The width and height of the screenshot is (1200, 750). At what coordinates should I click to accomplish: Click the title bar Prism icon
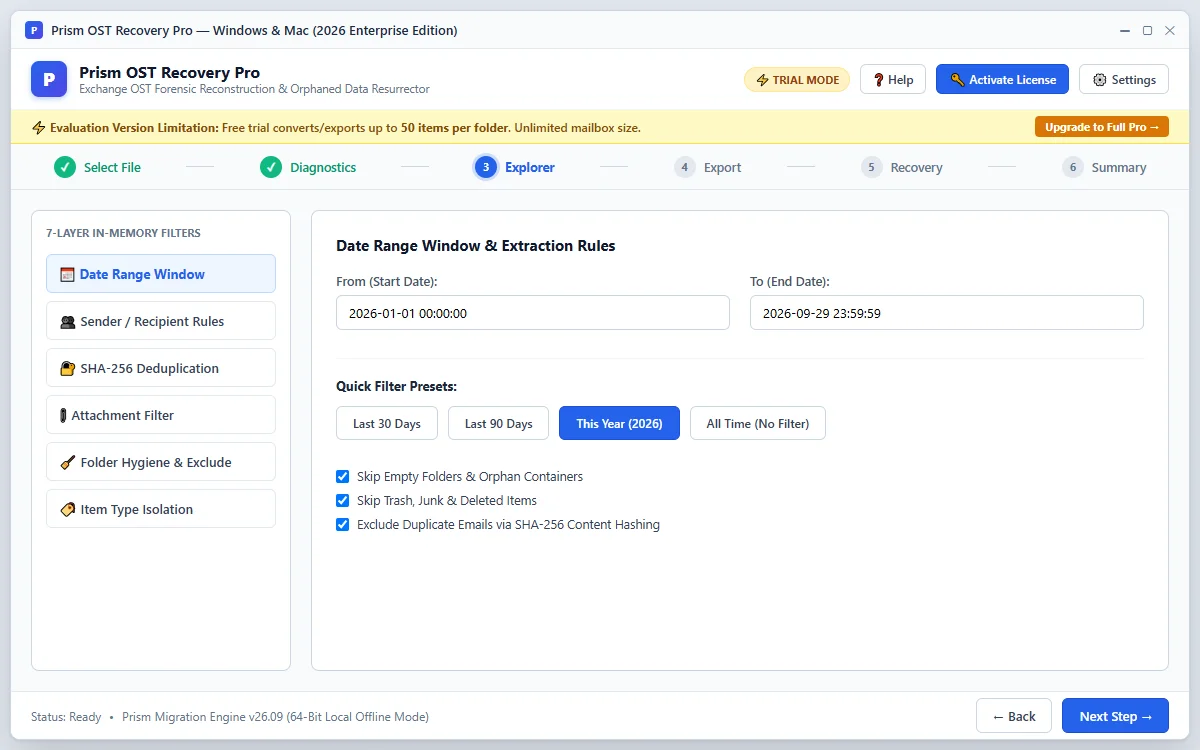(34, 30)
